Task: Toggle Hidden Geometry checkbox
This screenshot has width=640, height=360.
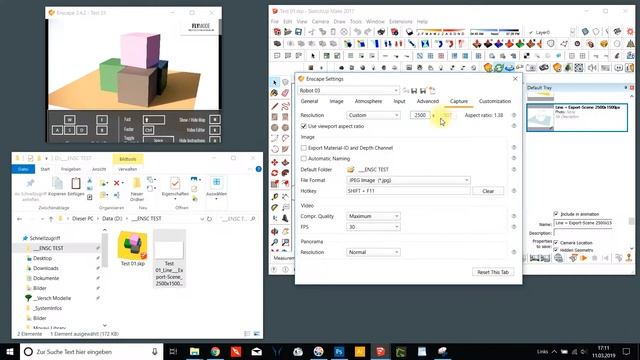Action: click(x=556, y=249)
